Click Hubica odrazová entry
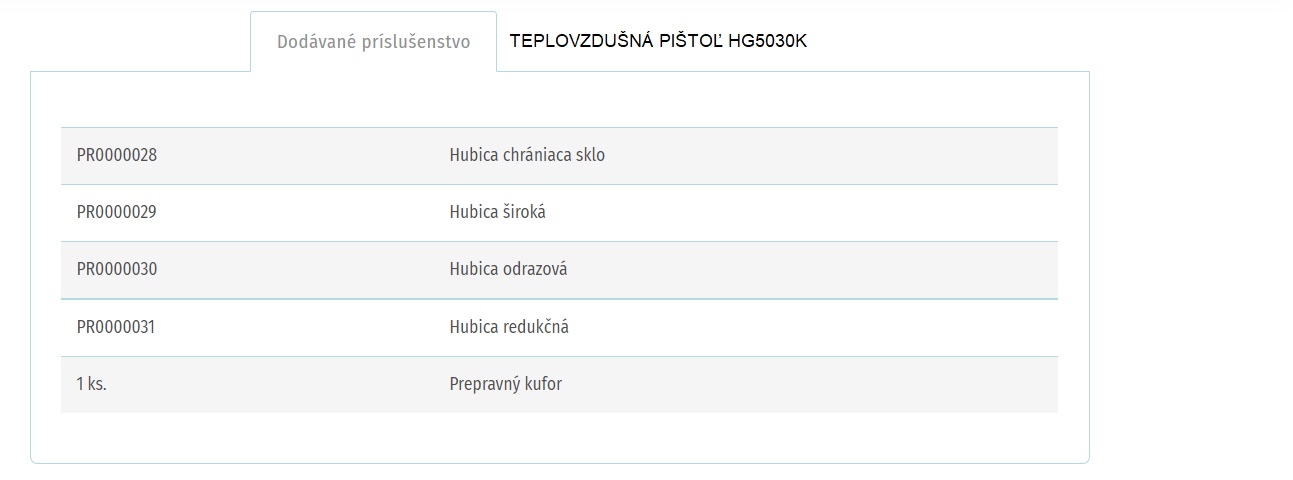The height and width of the screenshot is (480, 1293). coord(509,270)
